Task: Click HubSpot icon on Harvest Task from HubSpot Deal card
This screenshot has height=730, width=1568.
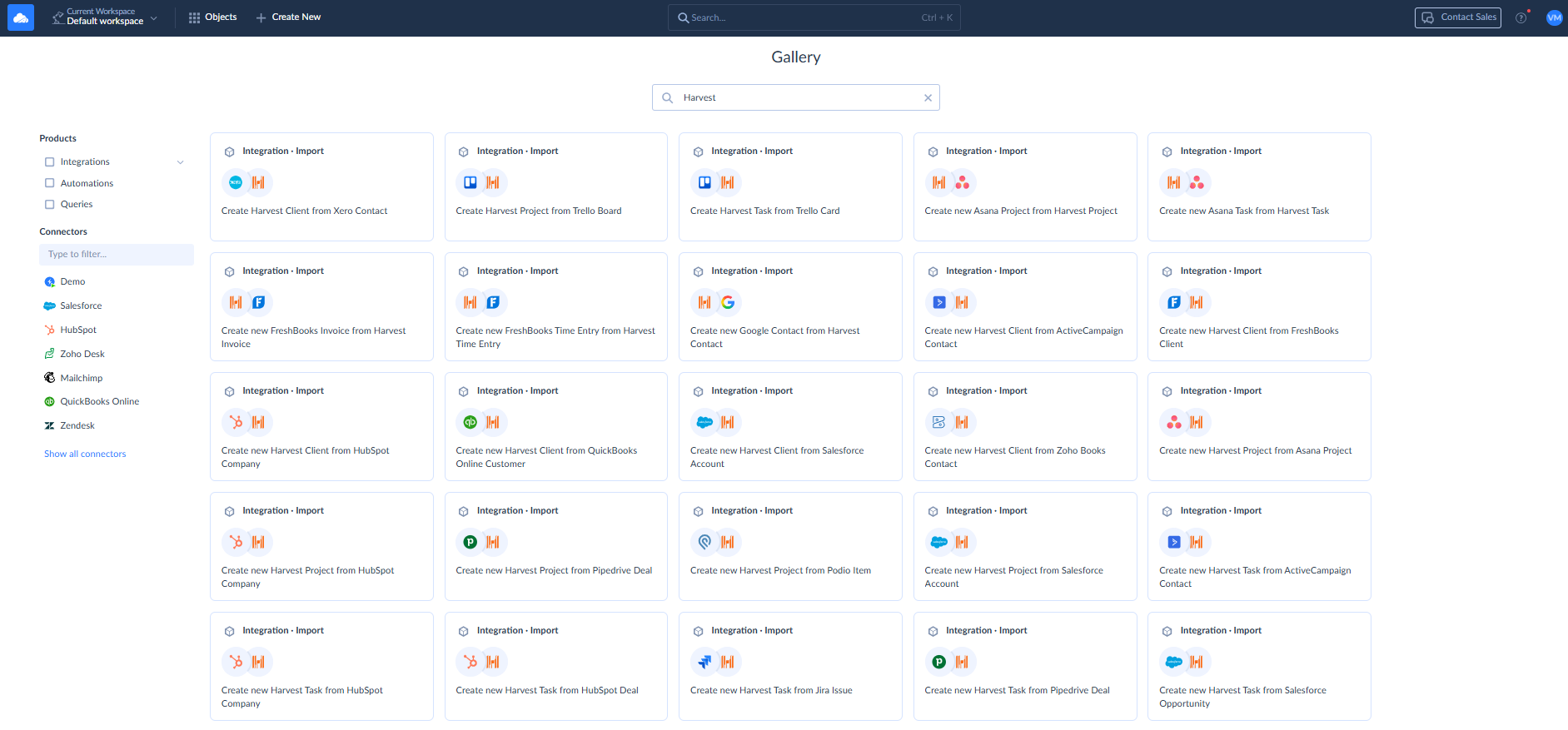Action: pos(470,662)
